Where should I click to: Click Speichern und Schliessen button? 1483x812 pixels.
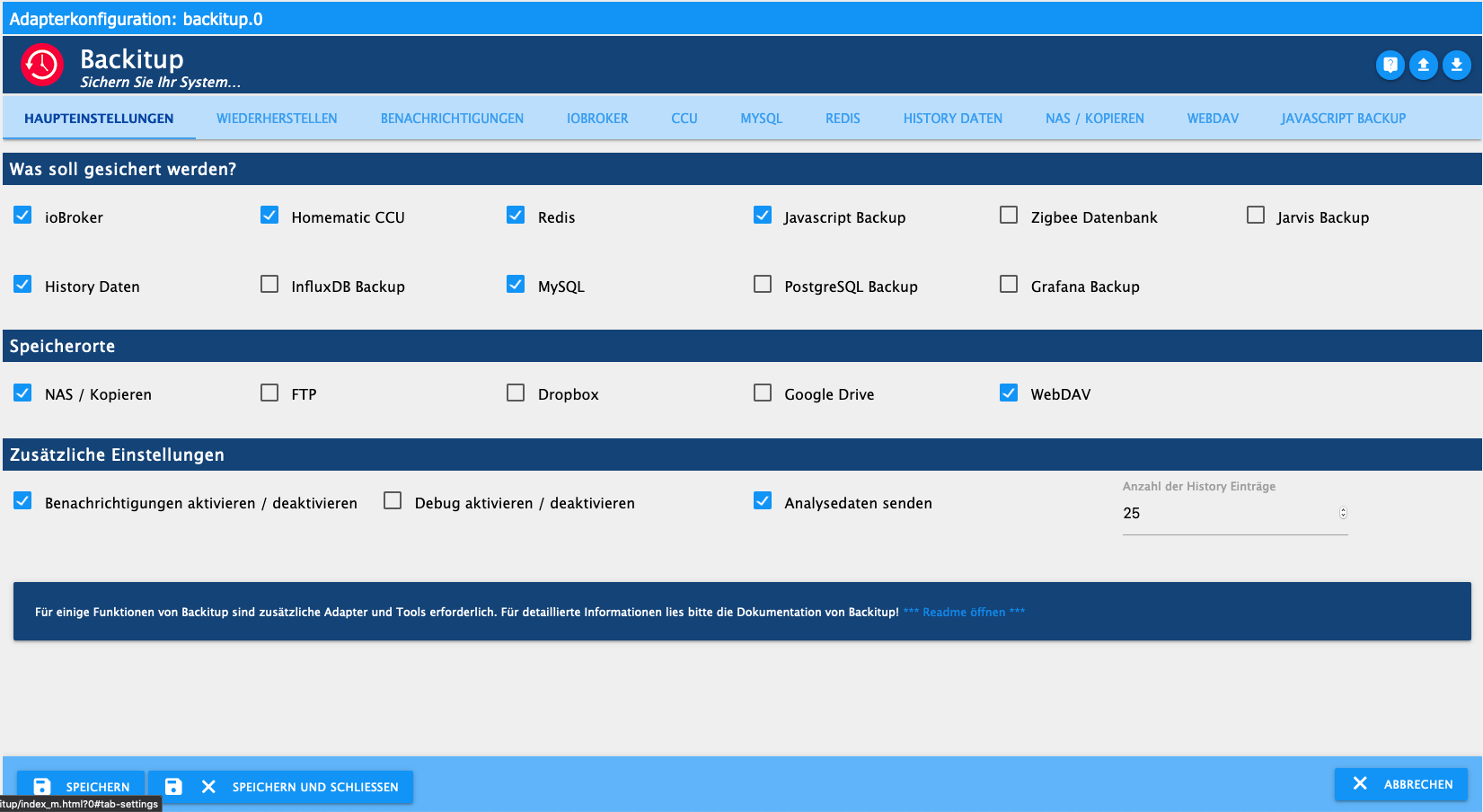coord(280,787)
